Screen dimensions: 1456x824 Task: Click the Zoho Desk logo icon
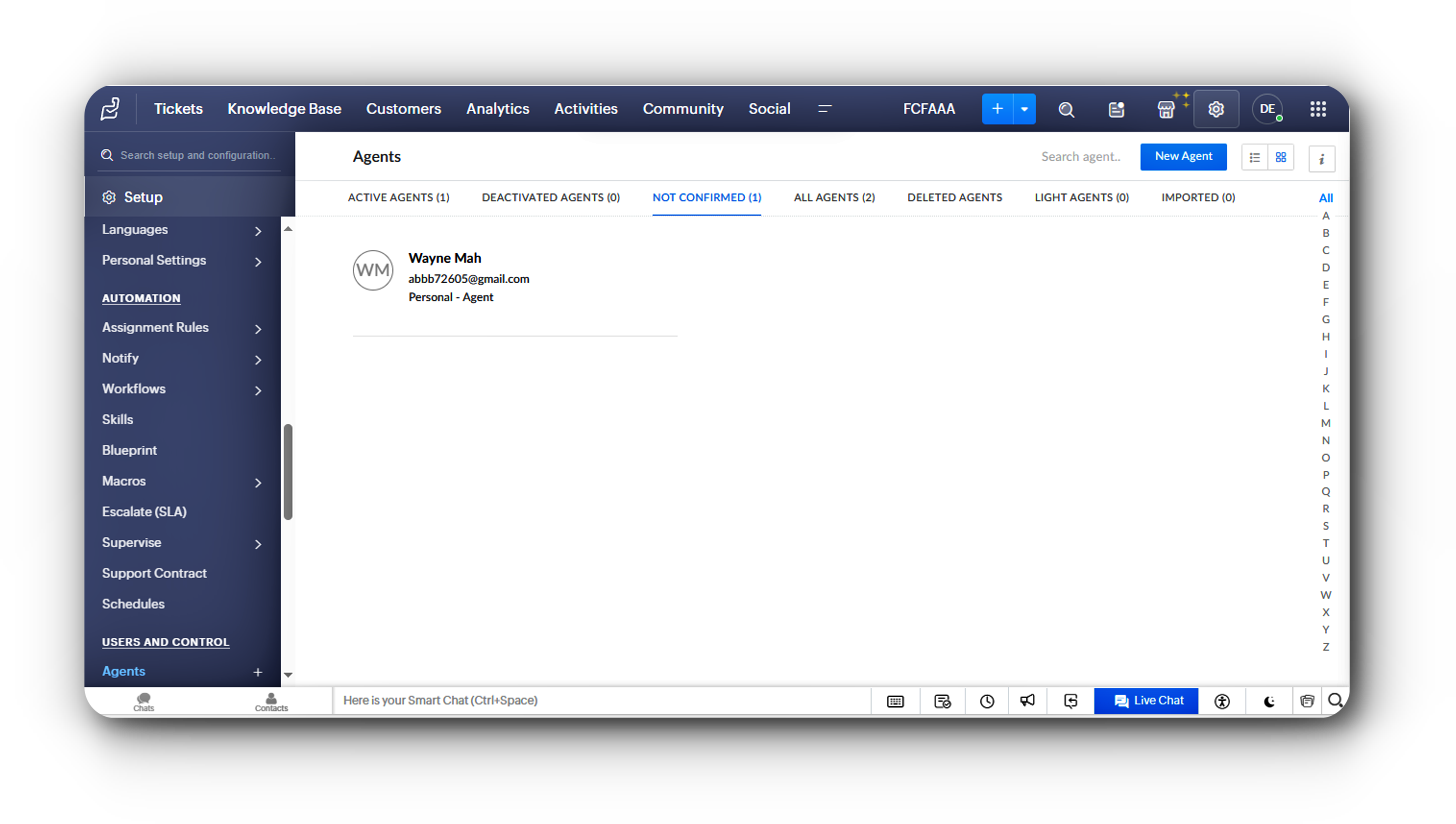coord(110,109)
